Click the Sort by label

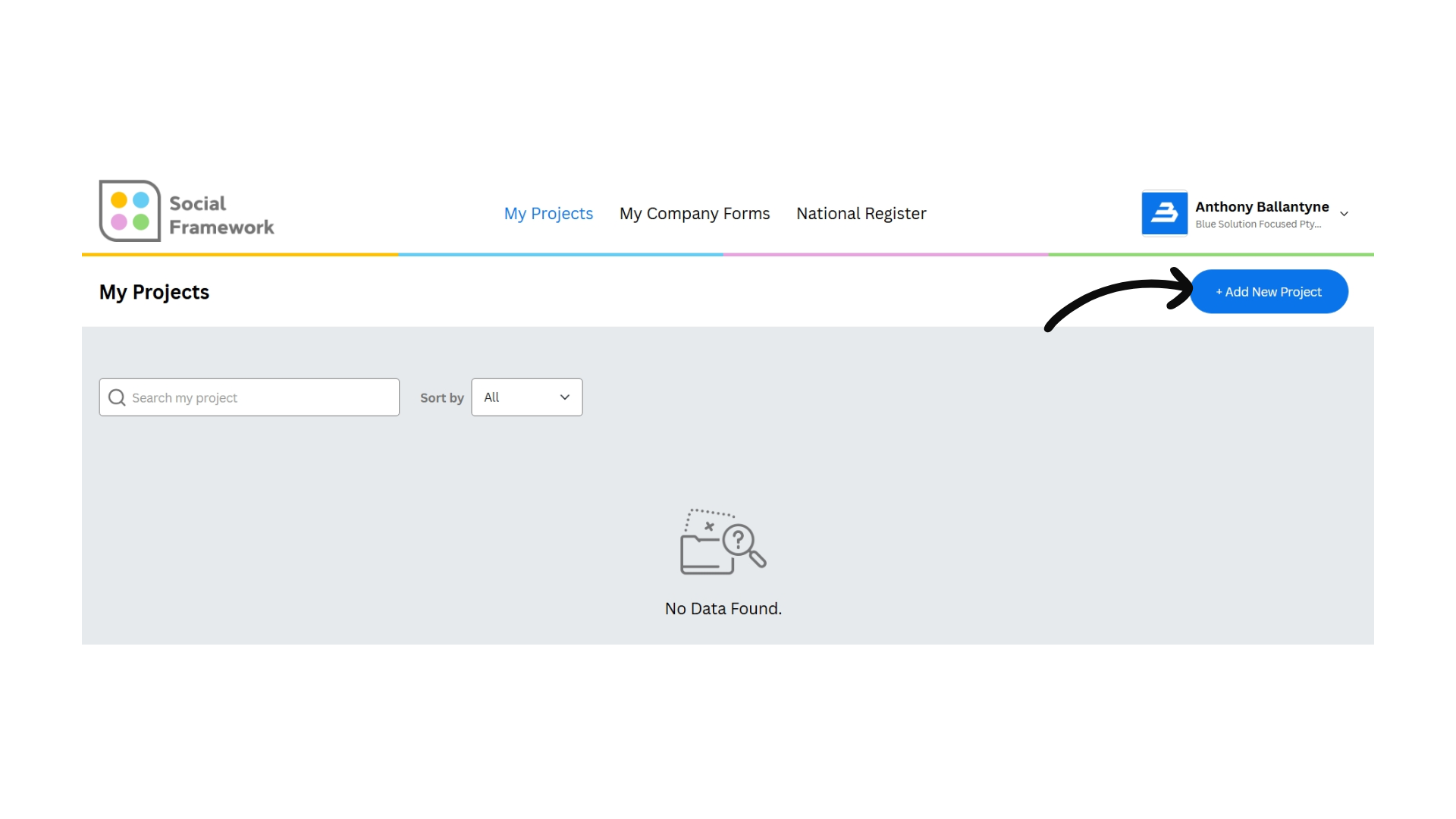coord(442,398)
